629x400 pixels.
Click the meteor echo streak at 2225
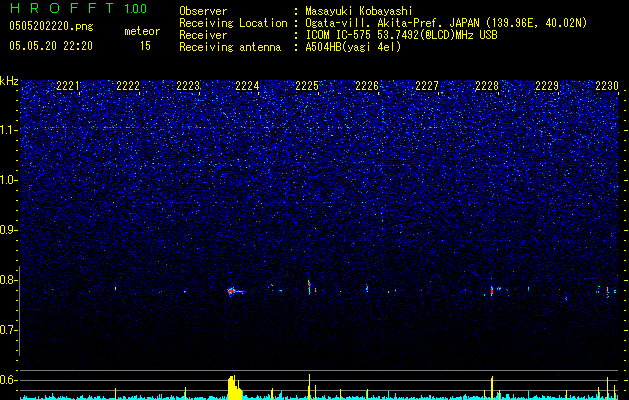click(x=309, y=287)
